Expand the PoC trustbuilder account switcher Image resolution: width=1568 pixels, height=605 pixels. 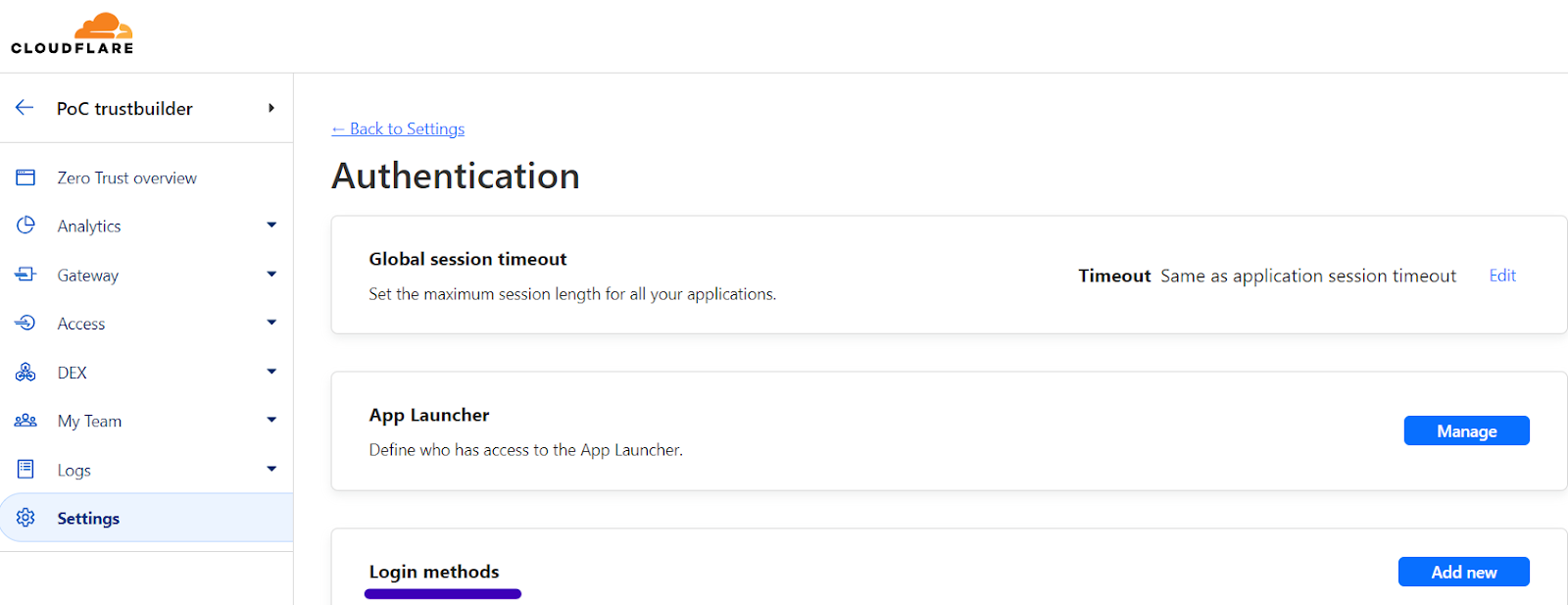click(x=271, y=108)
